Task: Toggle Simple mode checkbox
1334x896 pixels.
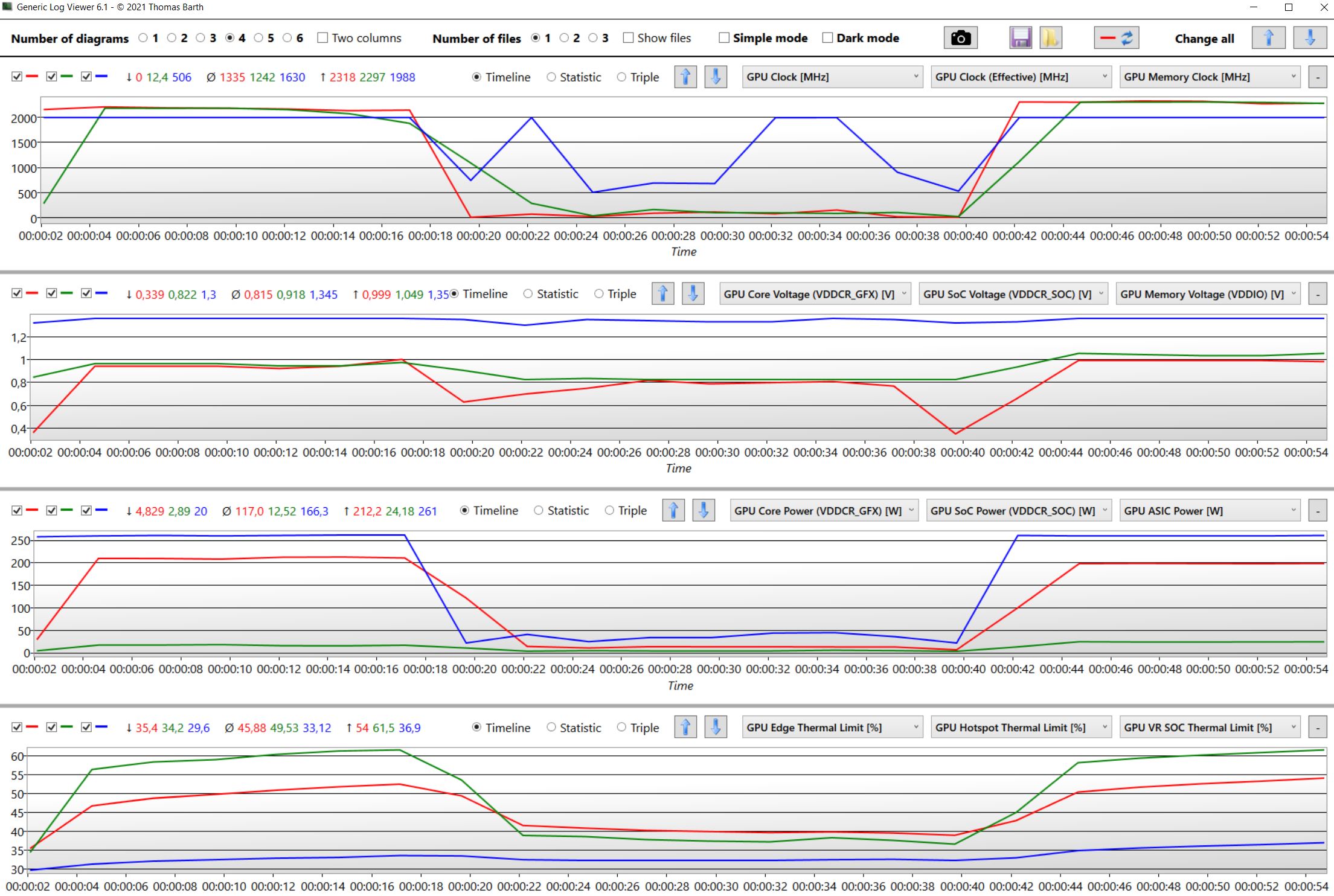Action: [x=724, y=38]
